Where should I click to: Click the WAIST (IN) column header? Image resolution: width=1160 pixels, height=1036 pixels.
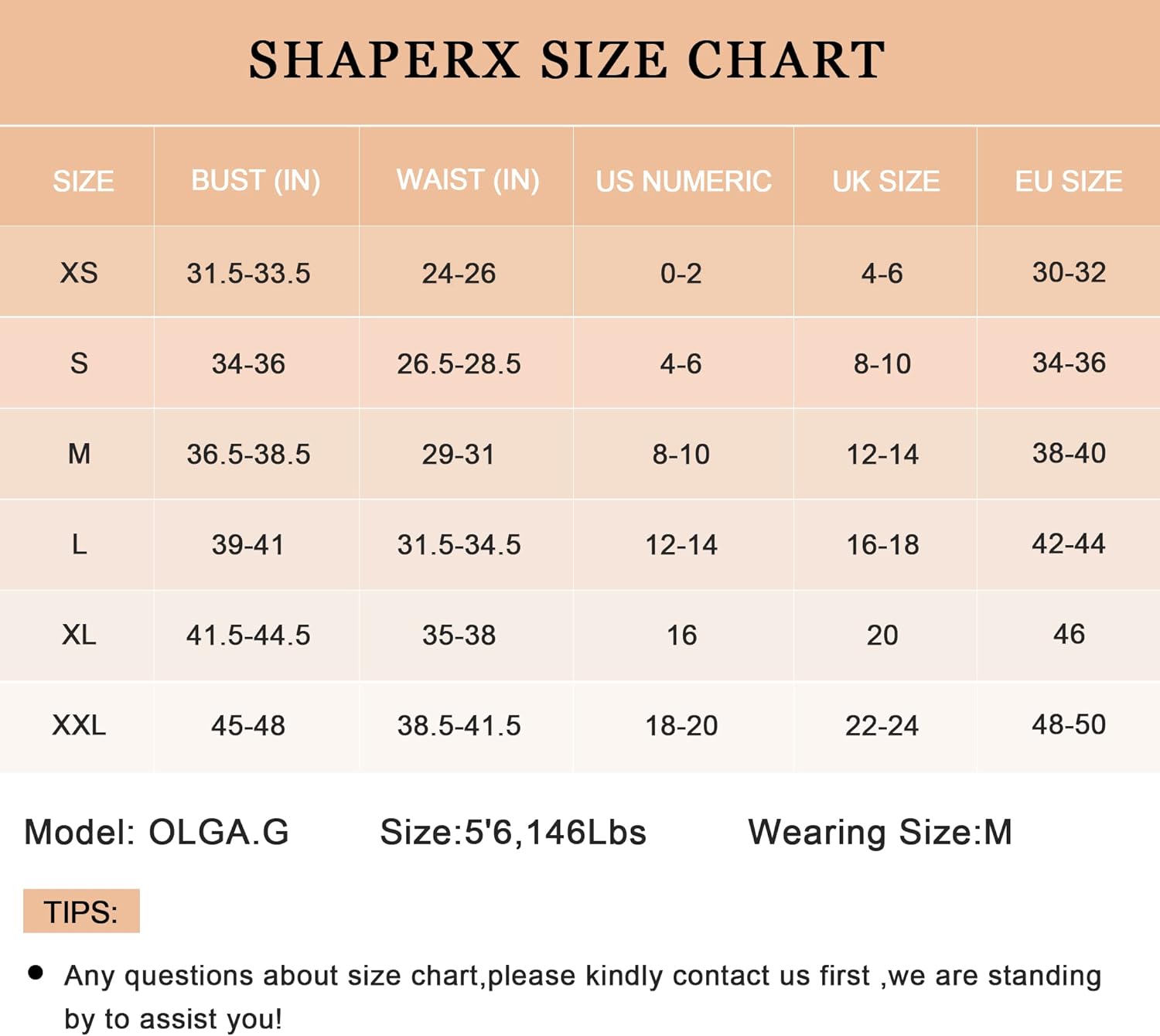pos(468,179)
